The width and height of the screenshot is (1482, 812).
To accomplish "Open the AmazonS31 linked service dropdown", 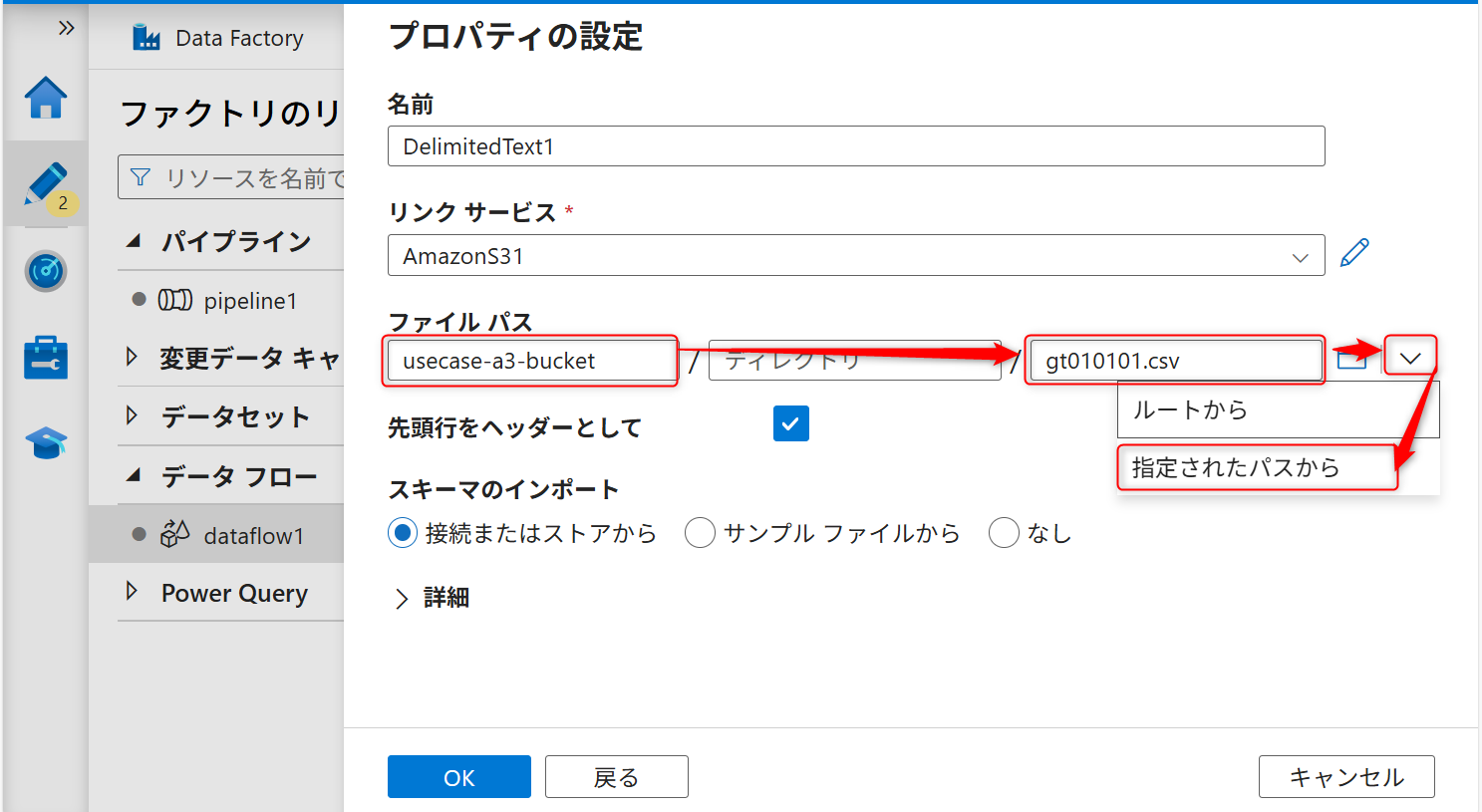I will pos(1300,256).
